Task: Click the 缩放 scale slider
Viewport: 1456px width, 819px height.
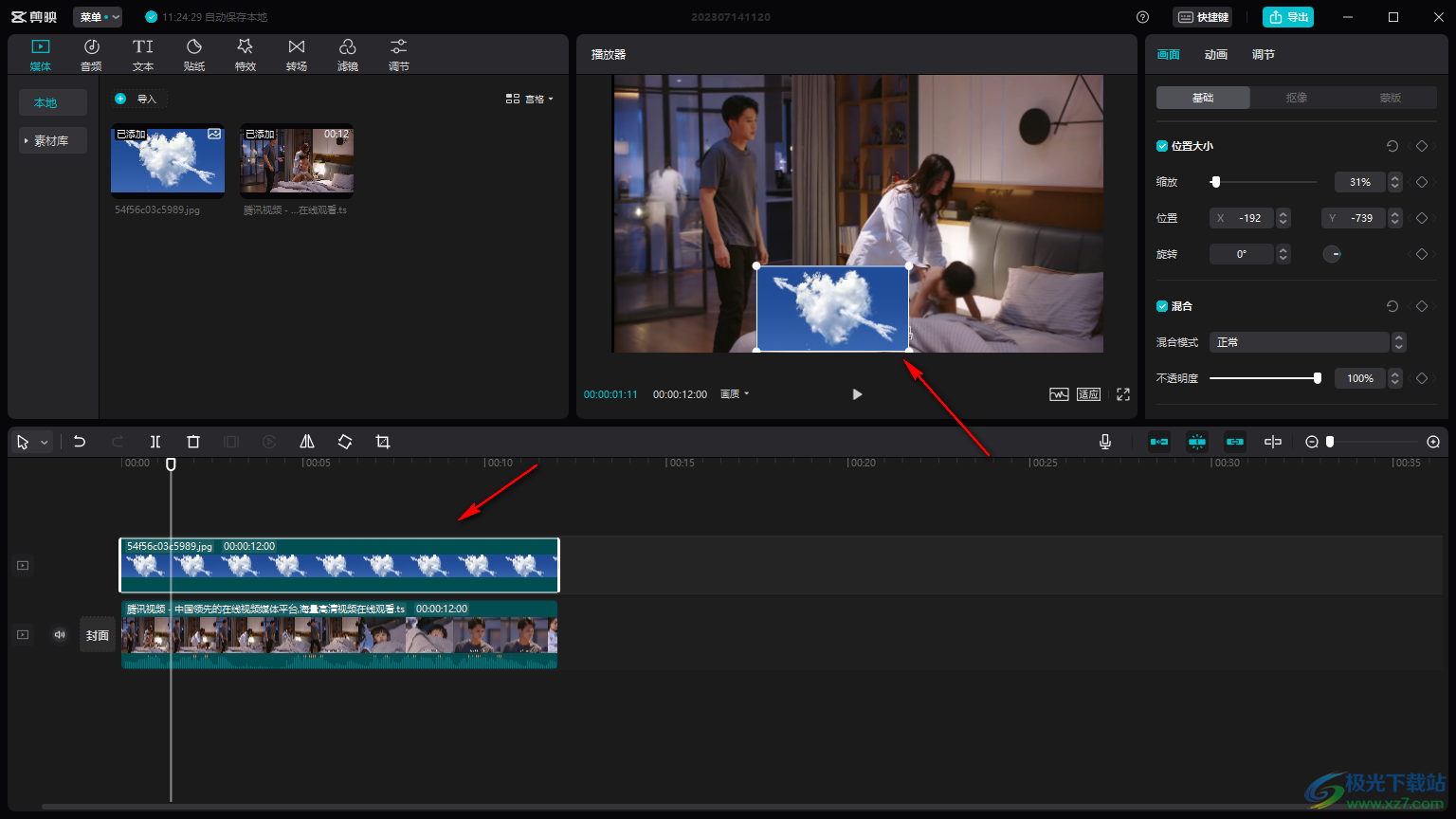Action: 1264,182
